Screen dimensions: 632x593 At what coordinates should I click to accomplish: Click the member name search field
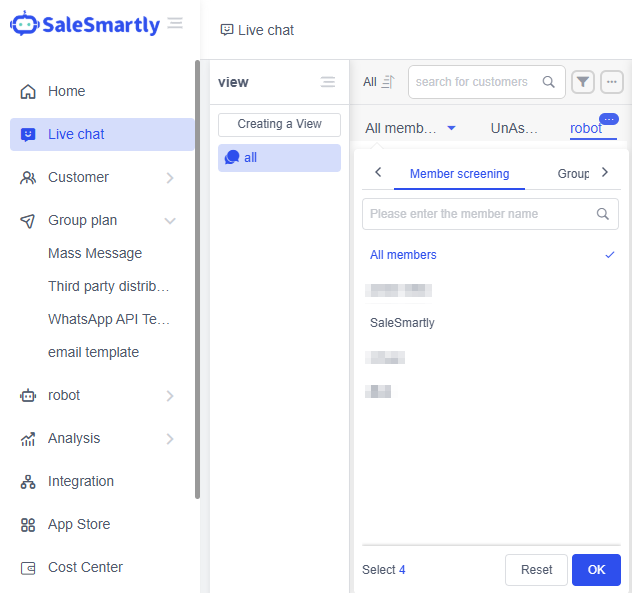click(x=480, y=214)
